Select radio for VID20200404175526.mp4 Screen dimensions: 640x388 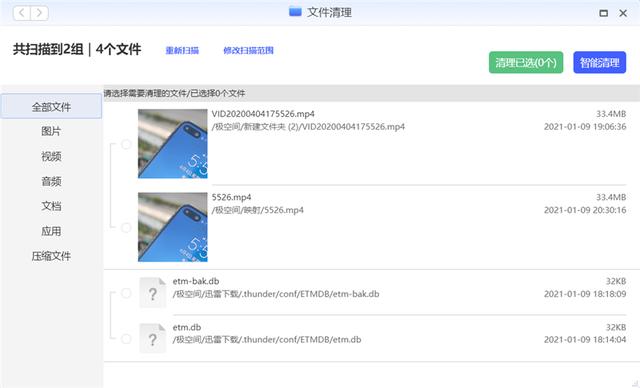coord(126,144)
